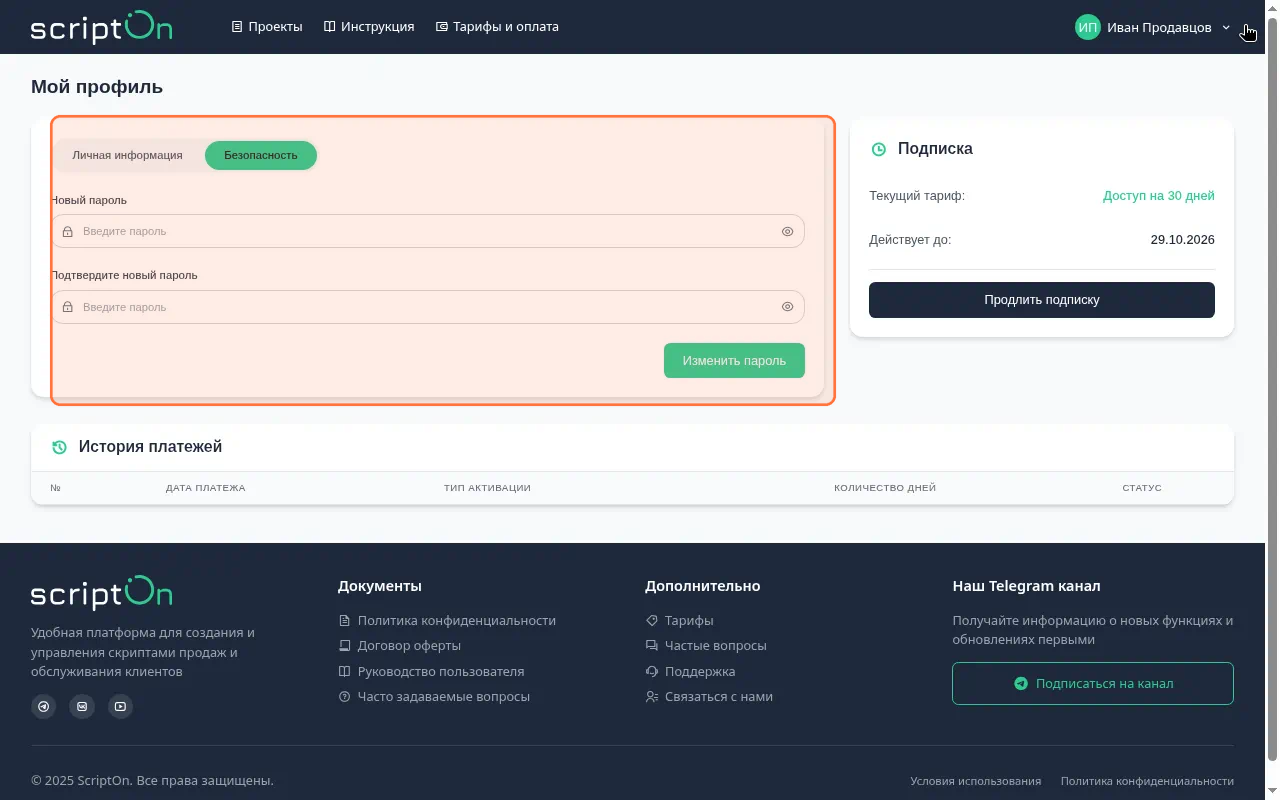Open the Проекты menu item
This screenshot has height=800, width=1280.
pos(267,27)
